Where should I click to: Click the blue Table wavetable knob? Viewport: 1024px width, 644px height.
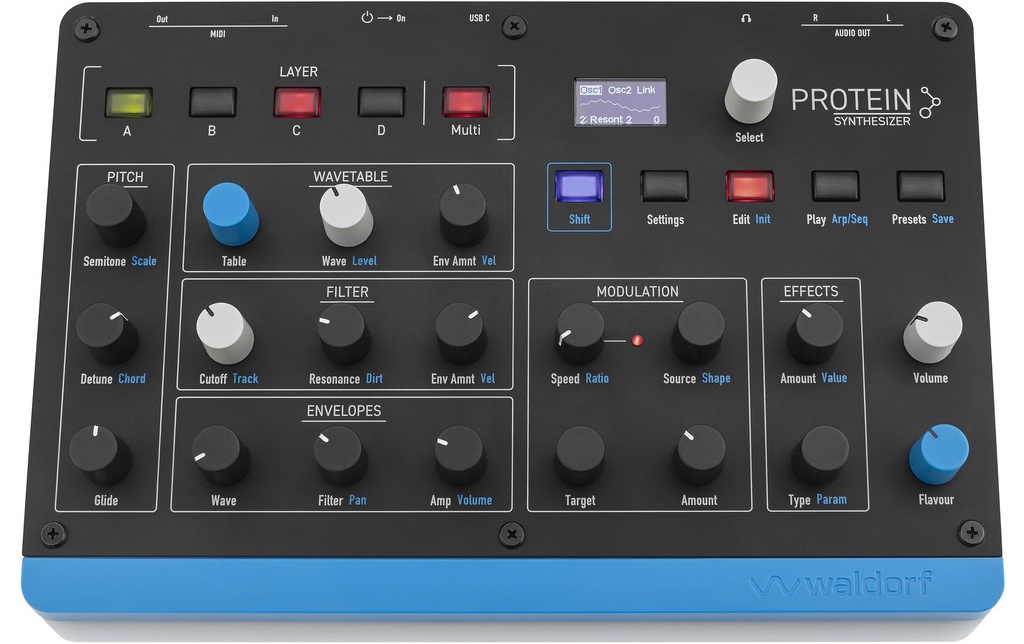point(231,214)
